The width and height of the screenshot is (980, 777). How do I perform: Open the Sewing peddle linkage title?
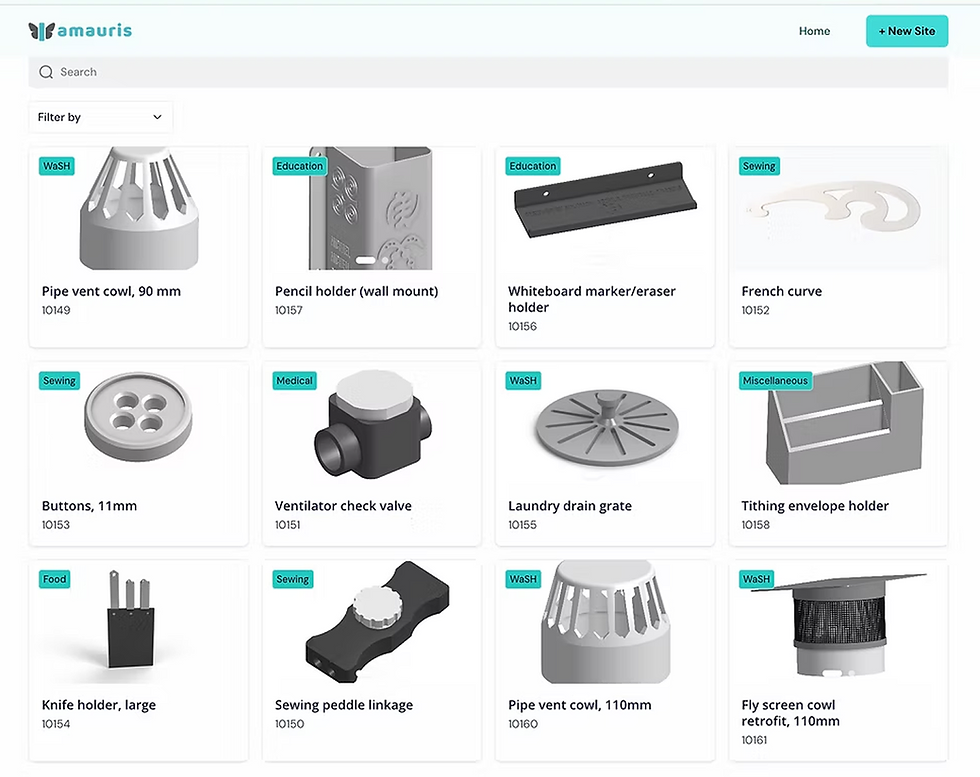point(344,704)
